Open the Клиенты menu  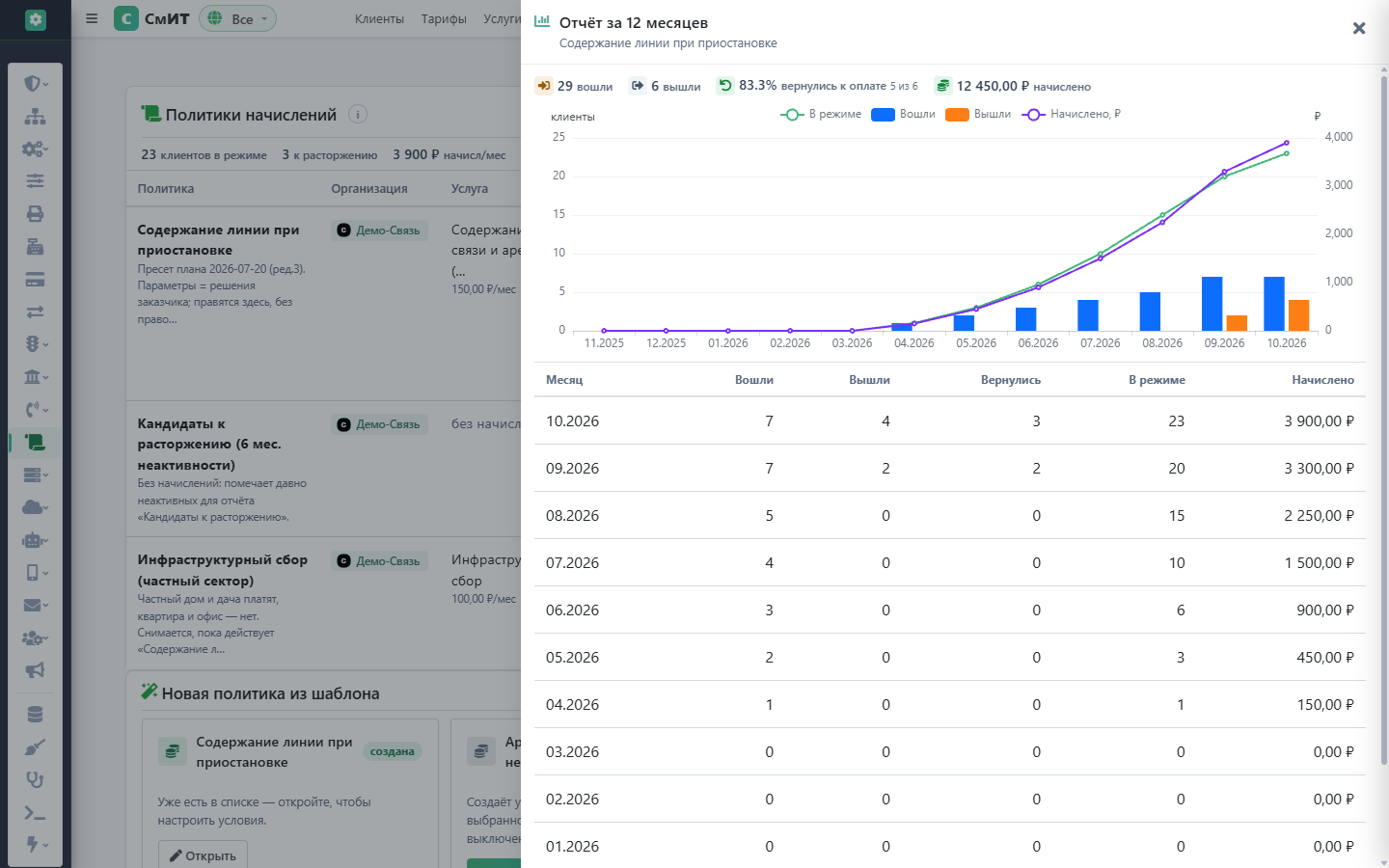pos(379,18)
